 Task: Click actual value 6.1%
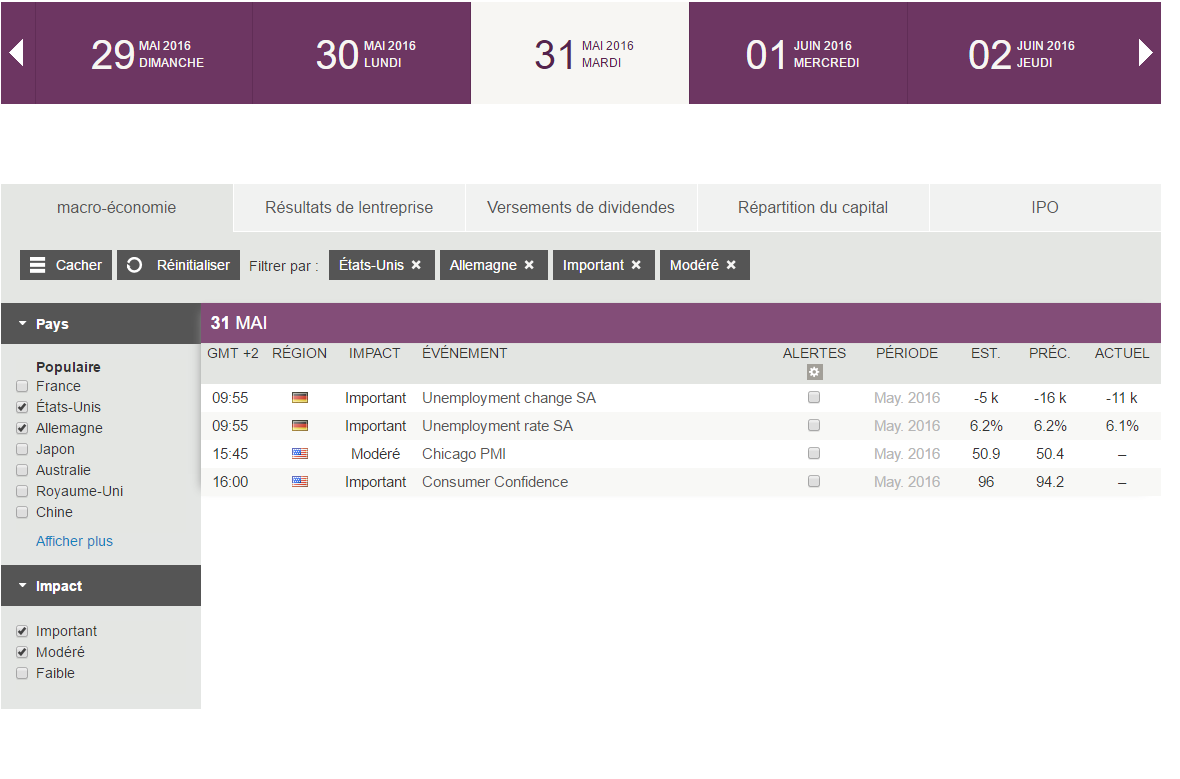[x=1121, y=426]
